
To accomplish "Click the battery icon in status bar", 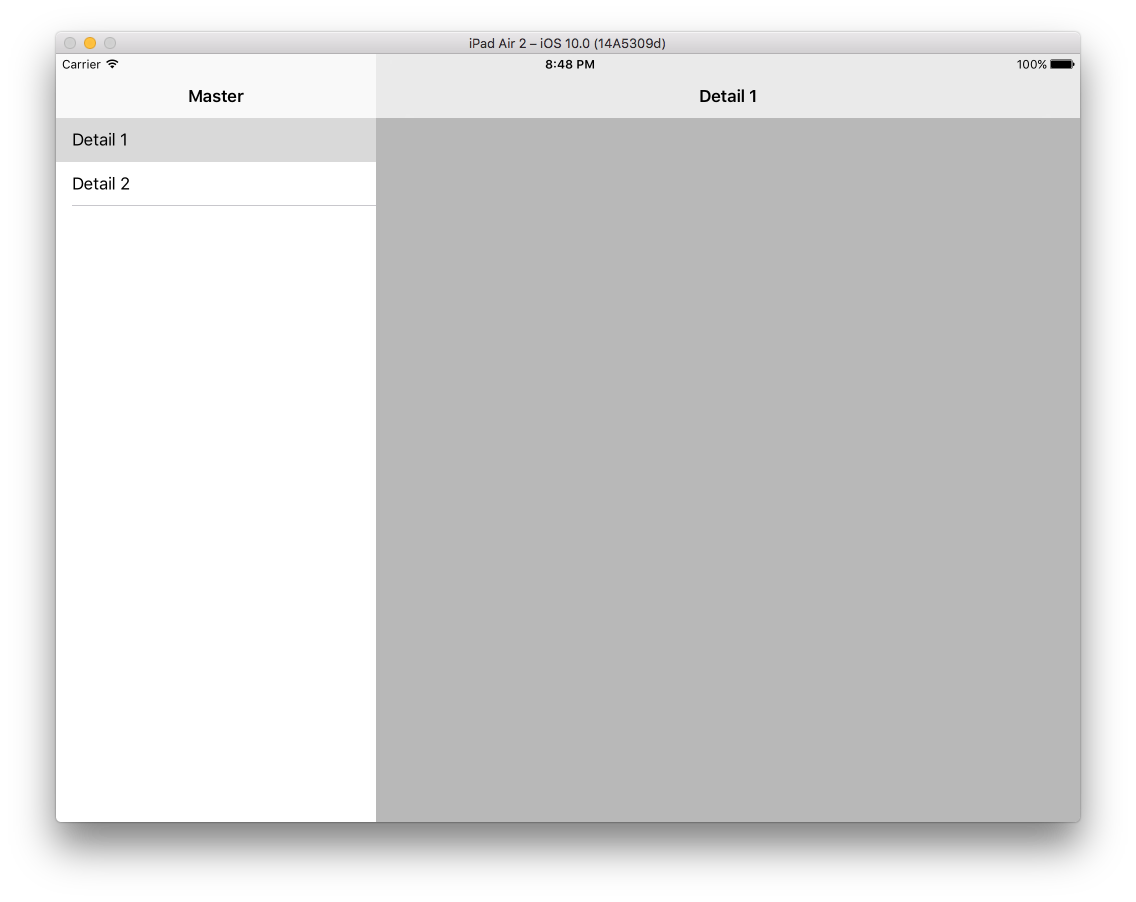I will click(x=1062, y=64).
